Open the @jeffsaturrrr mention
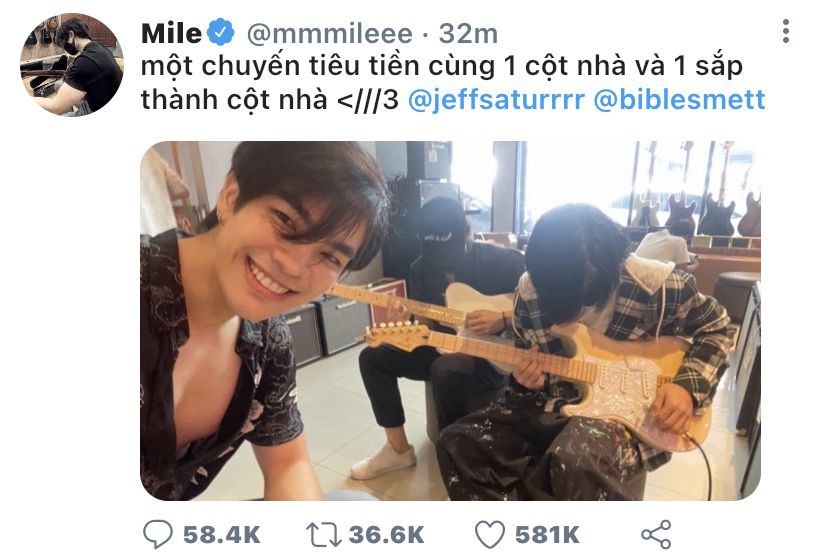 point(496,99)
